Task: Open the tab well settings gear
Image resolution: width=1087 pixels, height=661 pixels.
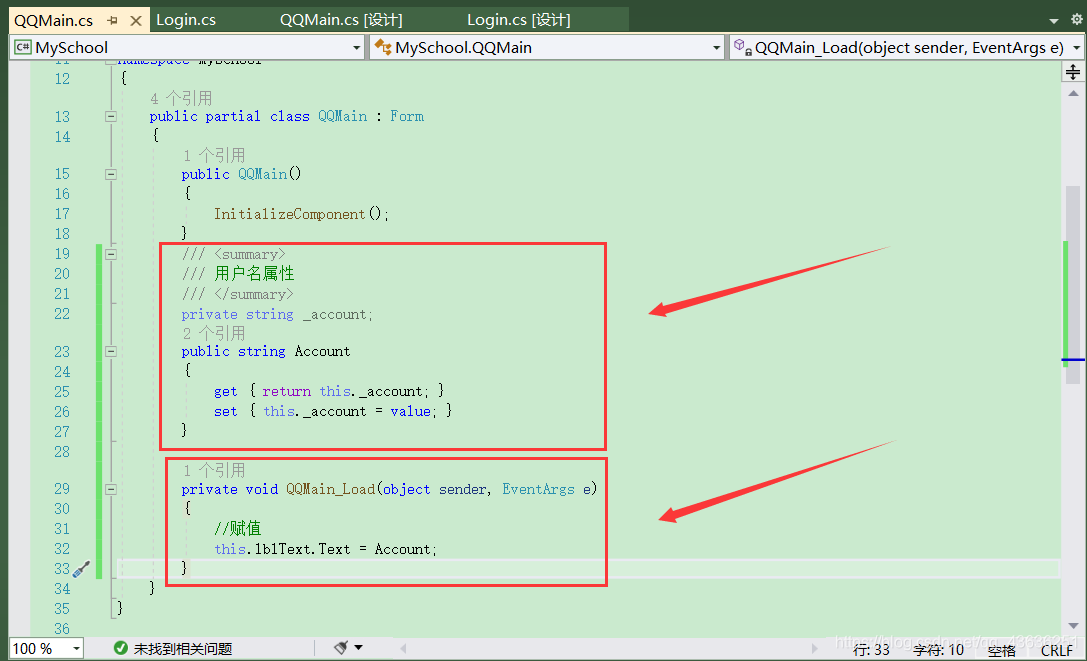Action: tap(1077, 19)
